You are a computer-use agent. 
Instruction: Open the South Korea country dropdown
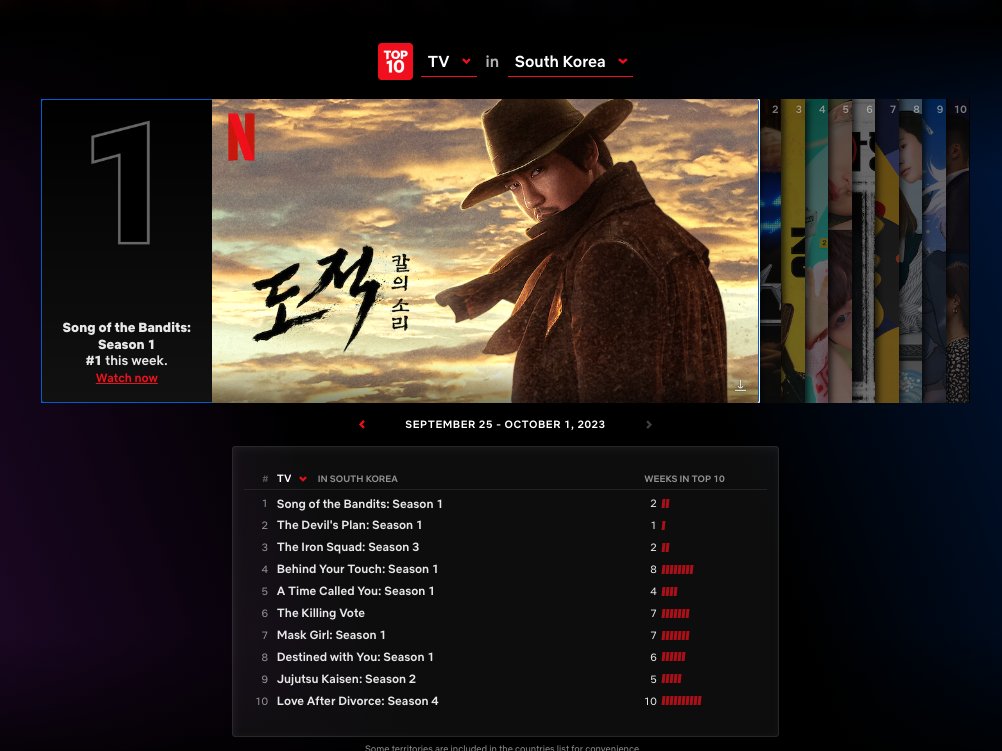[x=570, y=62]
